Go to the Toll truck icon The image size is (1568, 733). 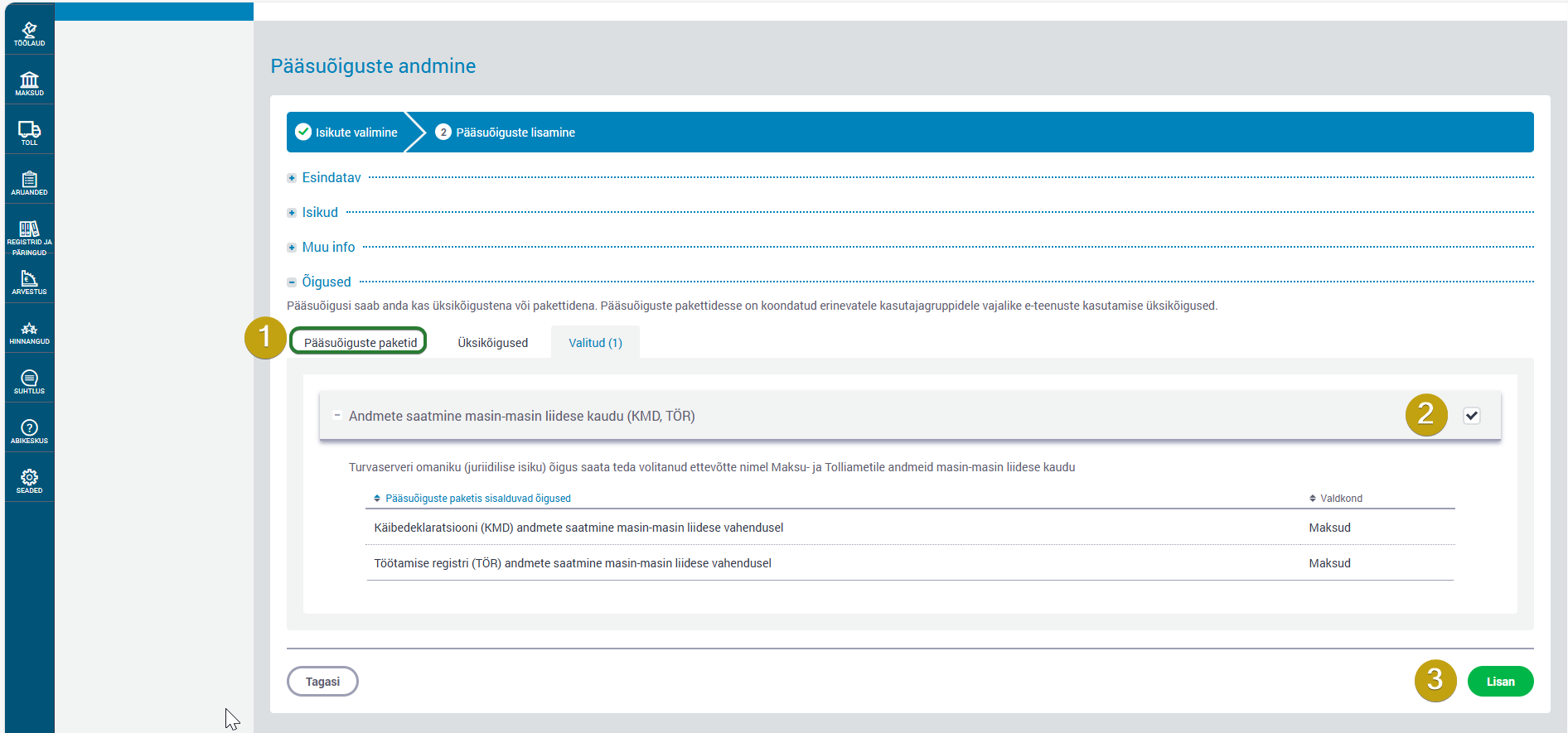(x=29, y=133)
